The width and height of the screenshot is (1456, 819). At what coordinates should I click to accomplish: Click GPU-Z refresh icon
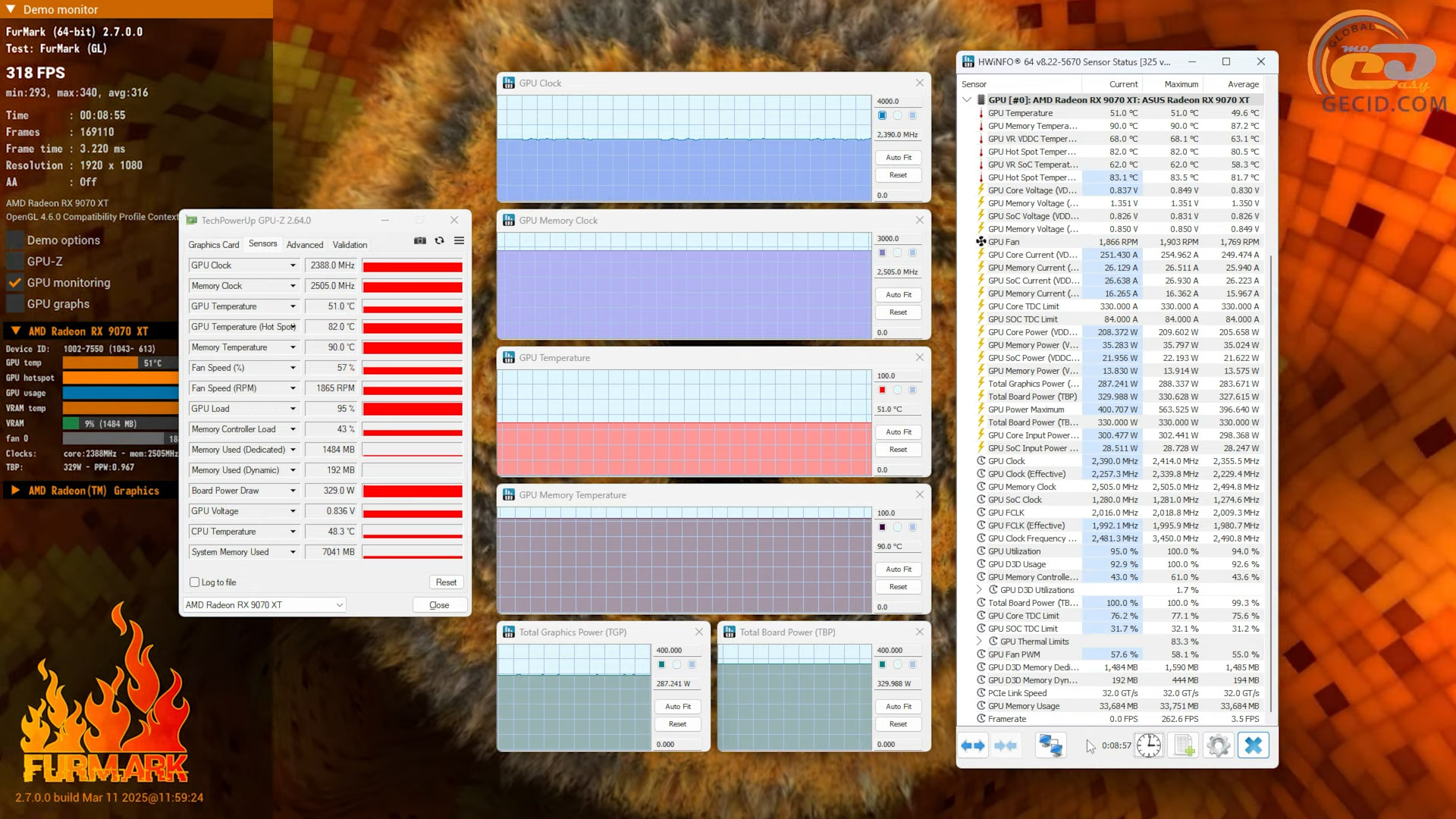tap(439, 240)
